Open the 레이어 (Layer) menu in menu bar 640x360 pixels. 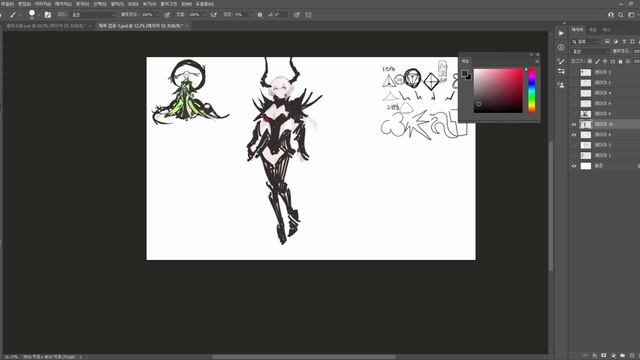63,4
